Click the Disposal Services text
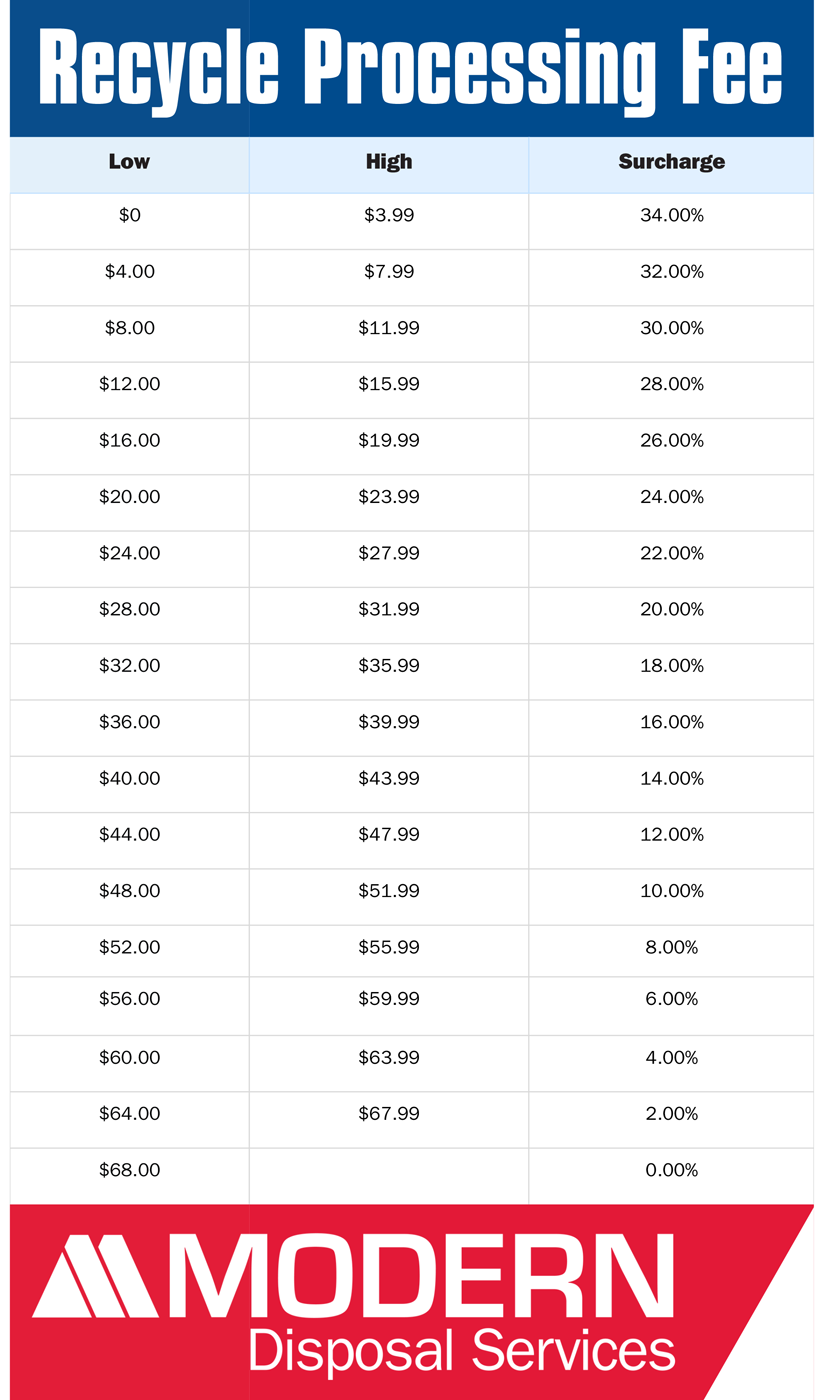 pyautogui.click(x=461, y=1349)
